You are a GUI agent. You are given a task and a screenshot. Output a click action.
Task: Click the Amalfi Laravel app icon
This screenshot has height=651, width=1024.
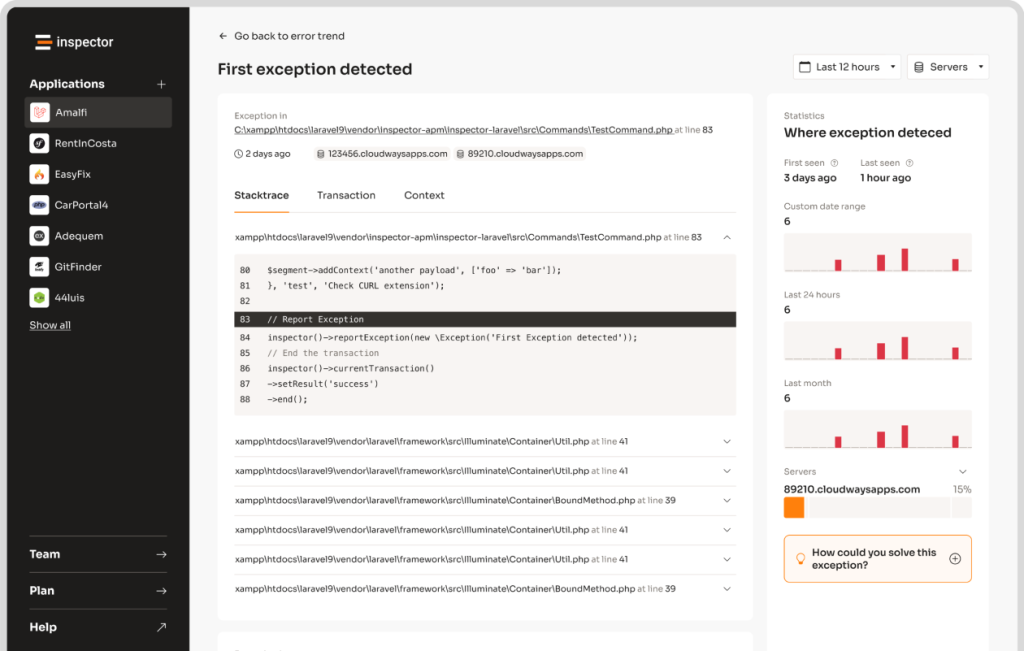tap(40, 113)
